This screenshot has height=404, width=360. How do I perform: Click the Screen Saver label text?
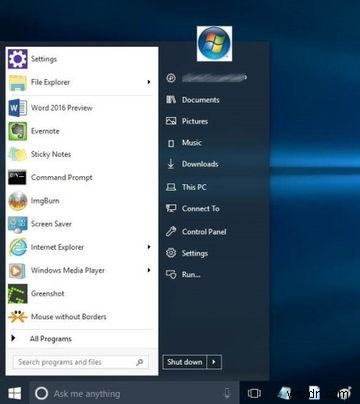click(x=51, y=224)
